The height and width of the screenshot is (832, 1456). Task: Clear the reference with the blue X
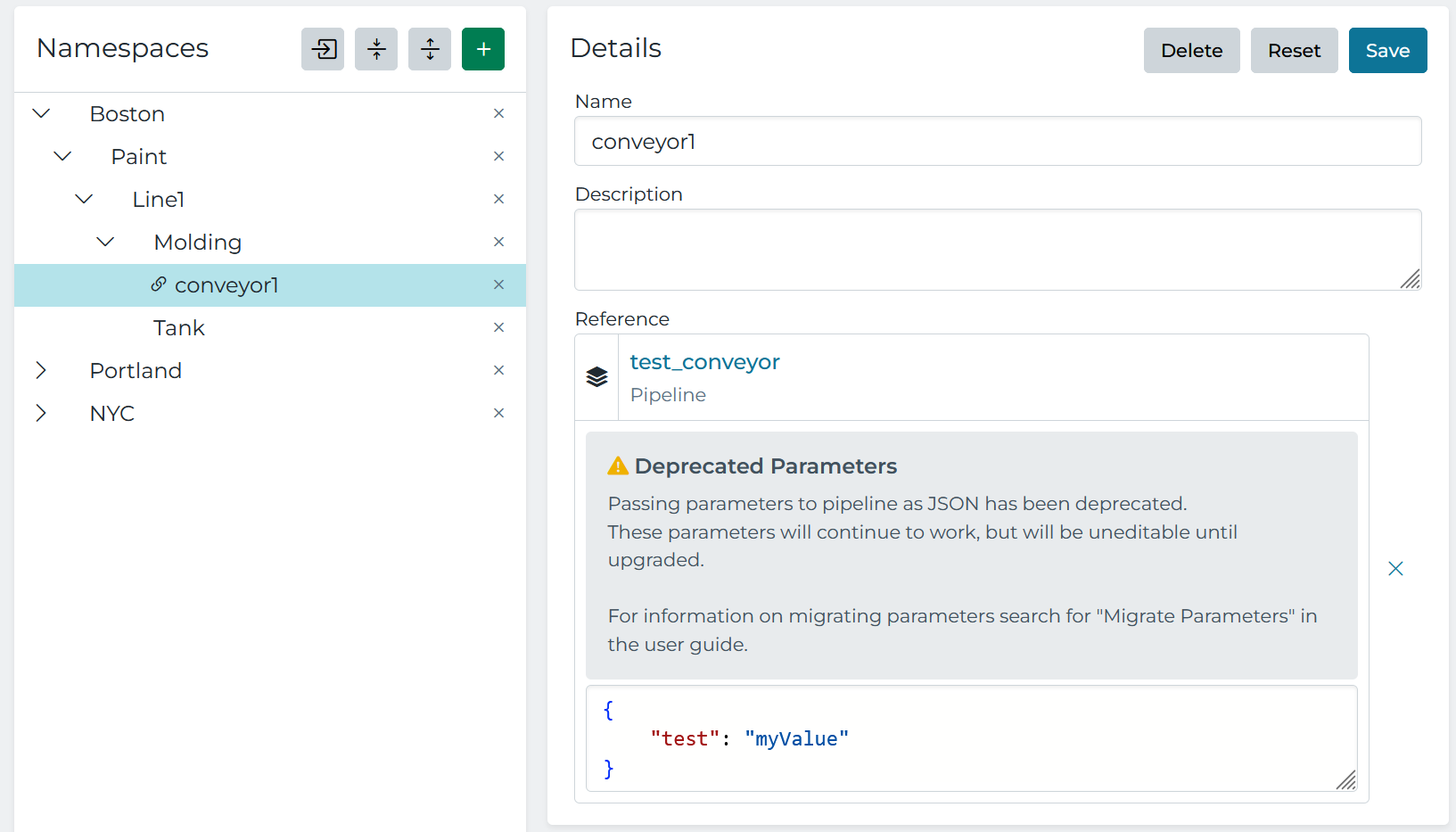click(1396, 569)
